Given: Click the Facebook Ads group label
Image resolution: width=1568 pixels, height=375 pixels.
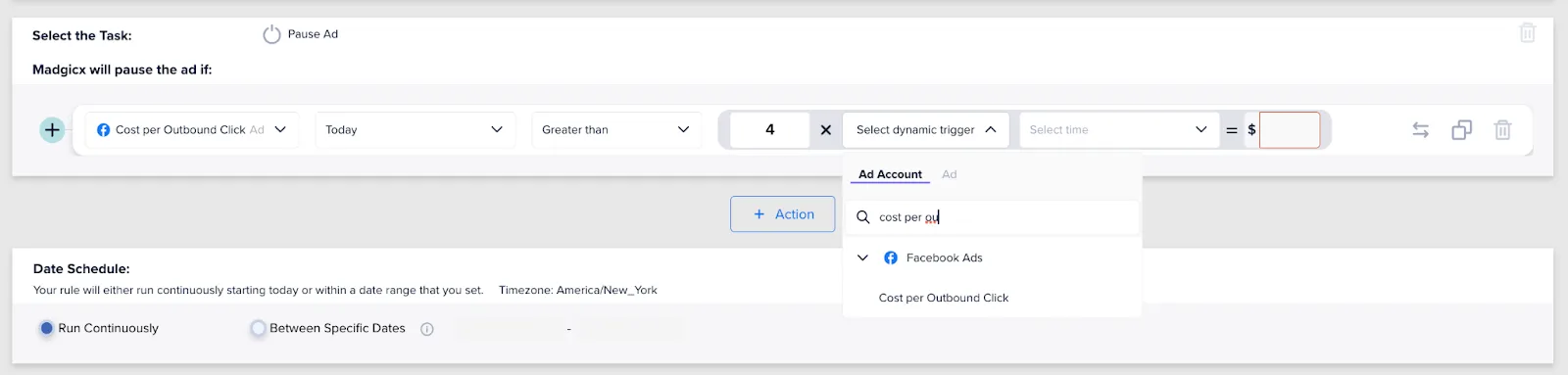Looking at the screenshot, I should point(944,258).
